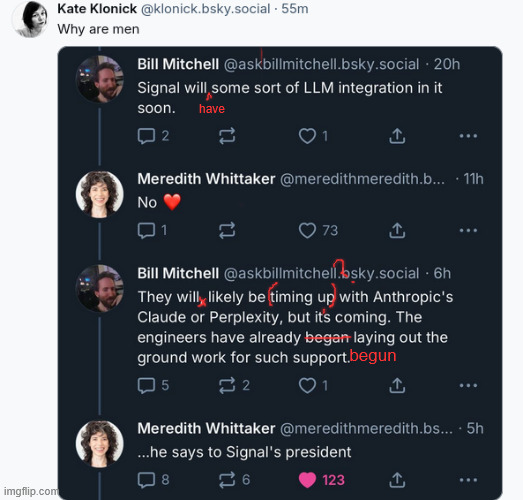Share "he says to Signal's president" post

pyautogui.click(x=397, y=480)
